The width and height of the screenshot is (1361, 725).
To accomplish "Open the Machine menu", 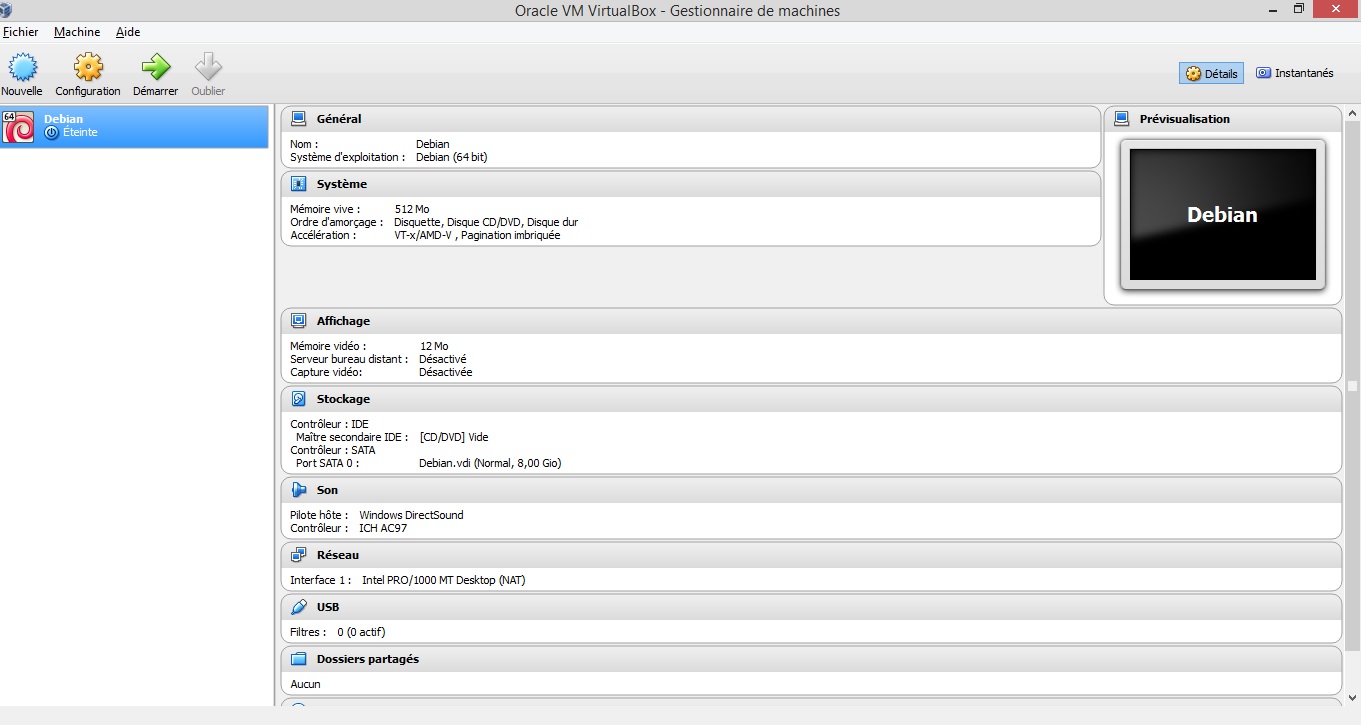I will coord(77,32).
